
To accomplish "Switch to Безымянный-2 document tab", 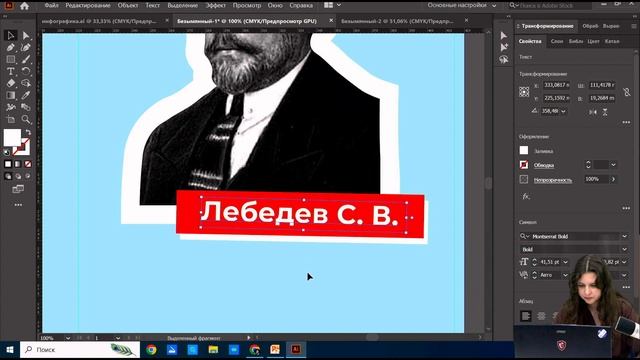I will click(x=397, y=21).
